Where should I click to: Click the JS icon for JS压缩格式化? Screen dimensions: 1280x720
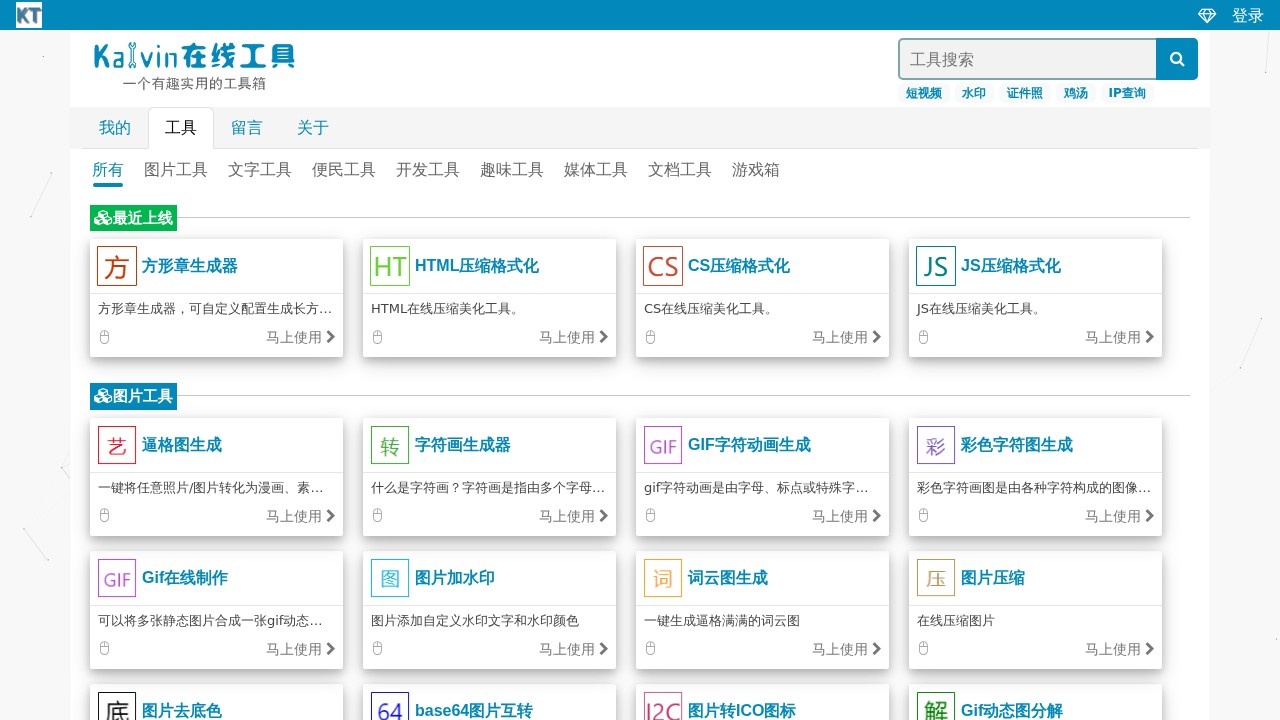pos(935,266)
